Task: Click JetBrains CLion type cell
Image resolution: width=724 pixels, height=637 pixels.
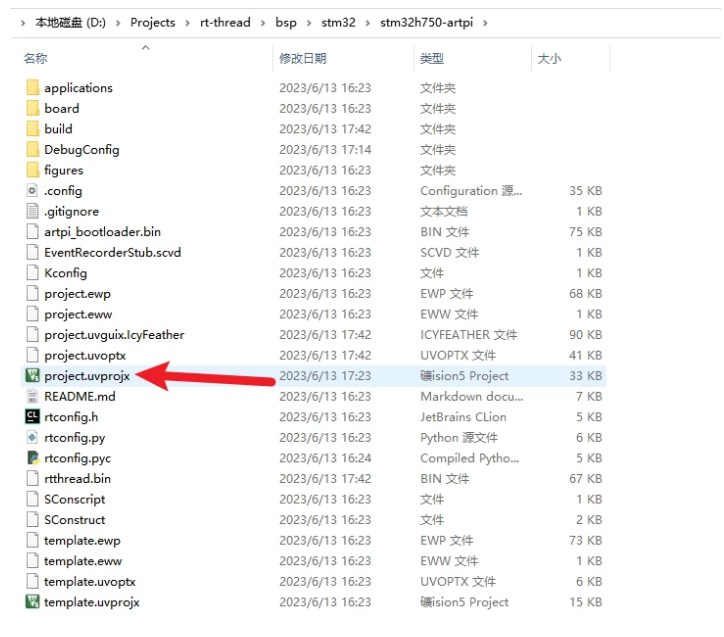Action: click(x=463, y=417)
